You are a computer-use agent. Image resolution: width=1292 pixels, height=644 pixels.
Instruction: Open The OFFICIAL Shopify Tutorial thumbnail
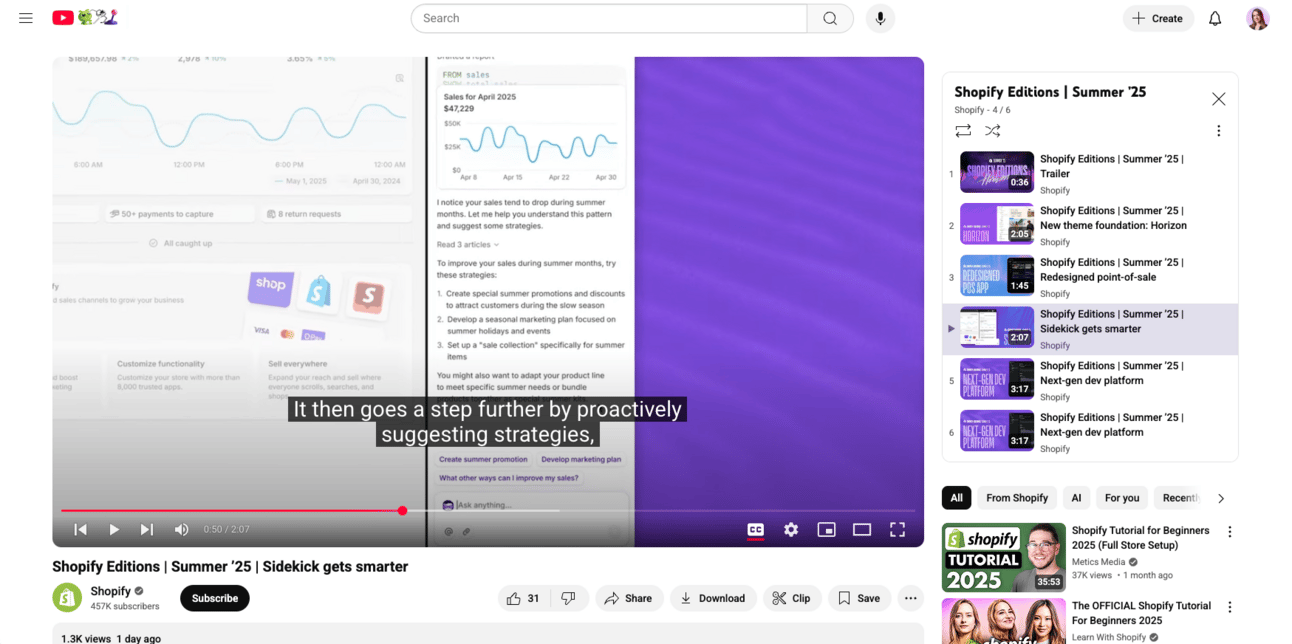click(x=1004, y=621)
